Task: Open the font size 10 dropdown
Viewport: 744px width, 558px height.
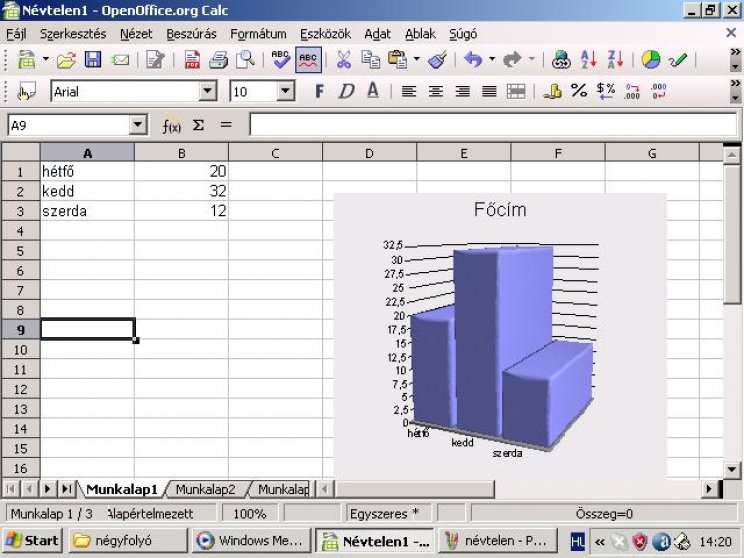Action: (x=286, y=91)
